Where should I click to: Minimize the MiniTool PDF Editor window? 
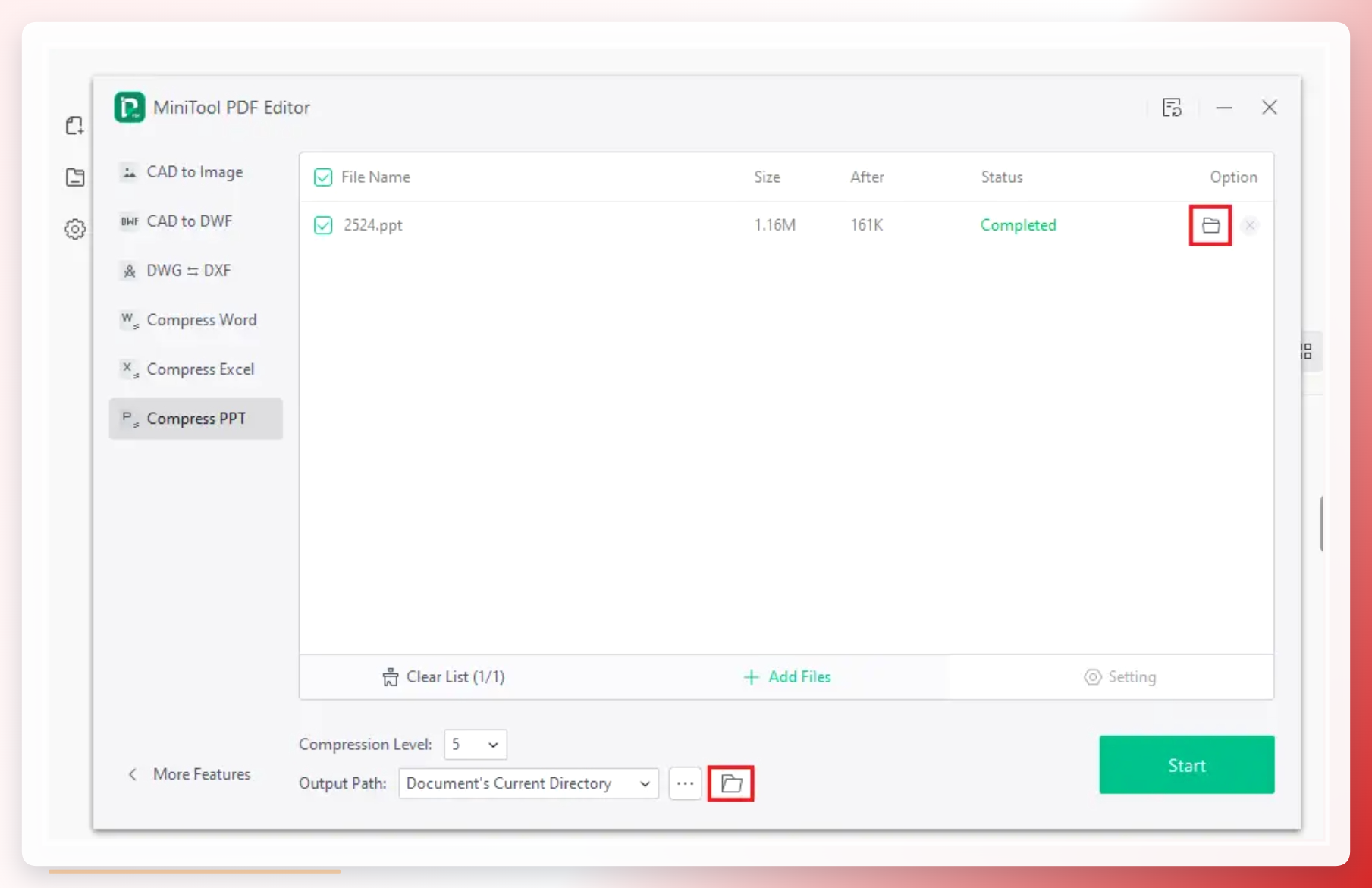pos(1223,108)
